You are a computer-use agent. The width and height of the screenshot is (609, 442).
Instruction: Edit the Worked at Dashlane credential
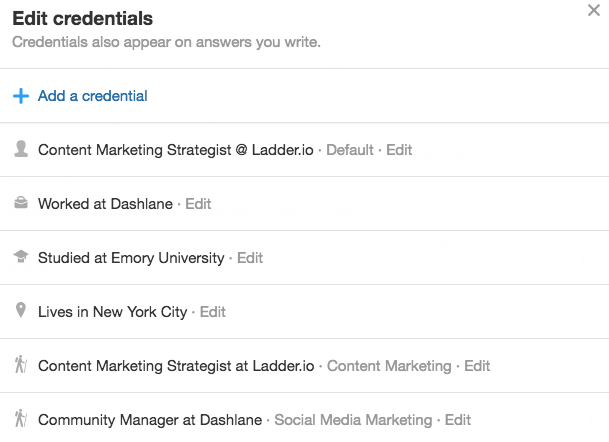click(x=198, y=204)
